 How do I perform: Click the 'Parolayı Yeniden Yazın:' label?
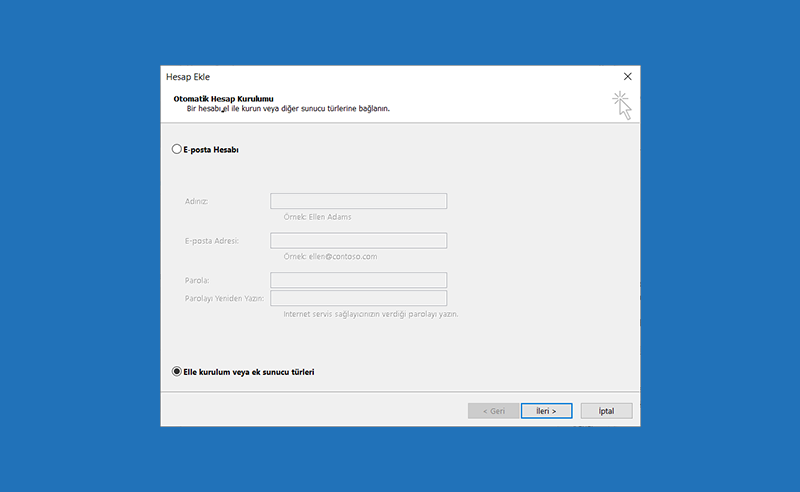tap(224, 298)
